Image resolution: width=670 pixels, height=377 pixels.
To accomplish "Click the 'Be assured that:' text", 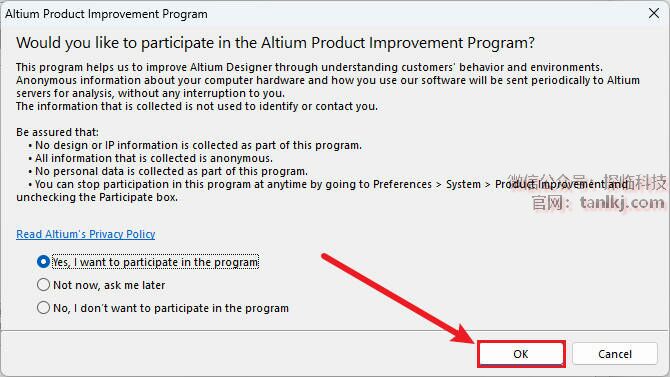I will pyautogui.click(x=57, y=132).
